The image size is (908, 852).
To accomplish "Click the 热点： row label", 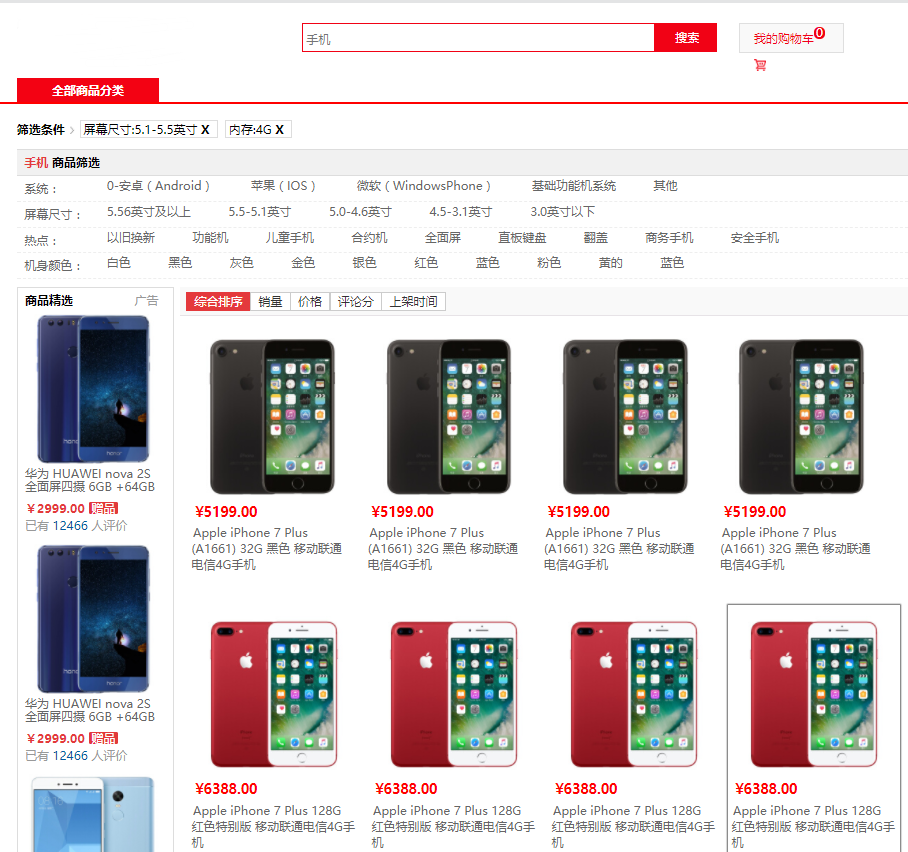I will (41, 241).
